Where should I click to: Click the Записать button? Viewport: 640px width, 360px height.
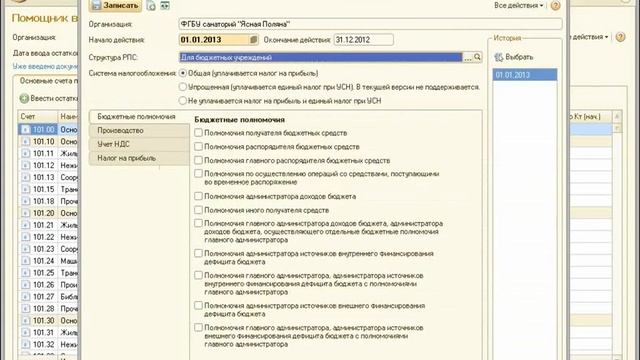(115, 6)
